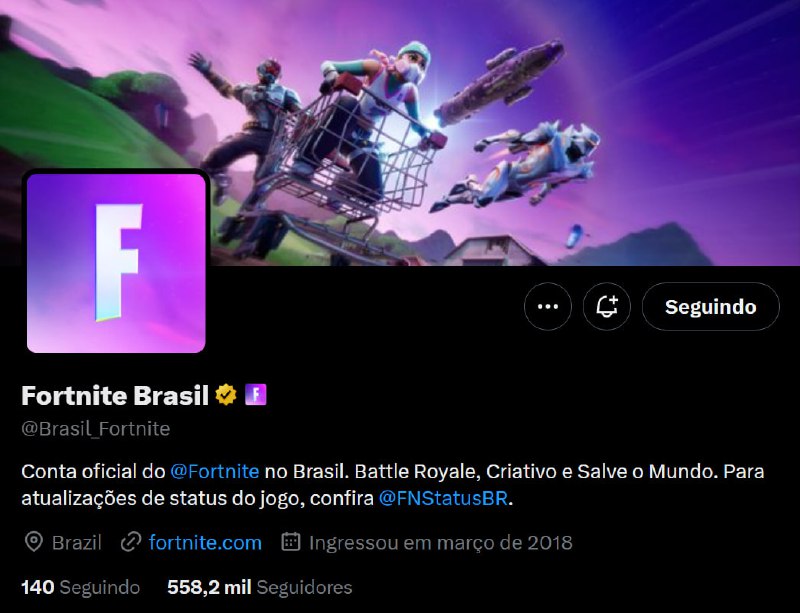Click the Fortnite Brasil display name
This screenshot has width=800, height=613.
pos(115,395)
